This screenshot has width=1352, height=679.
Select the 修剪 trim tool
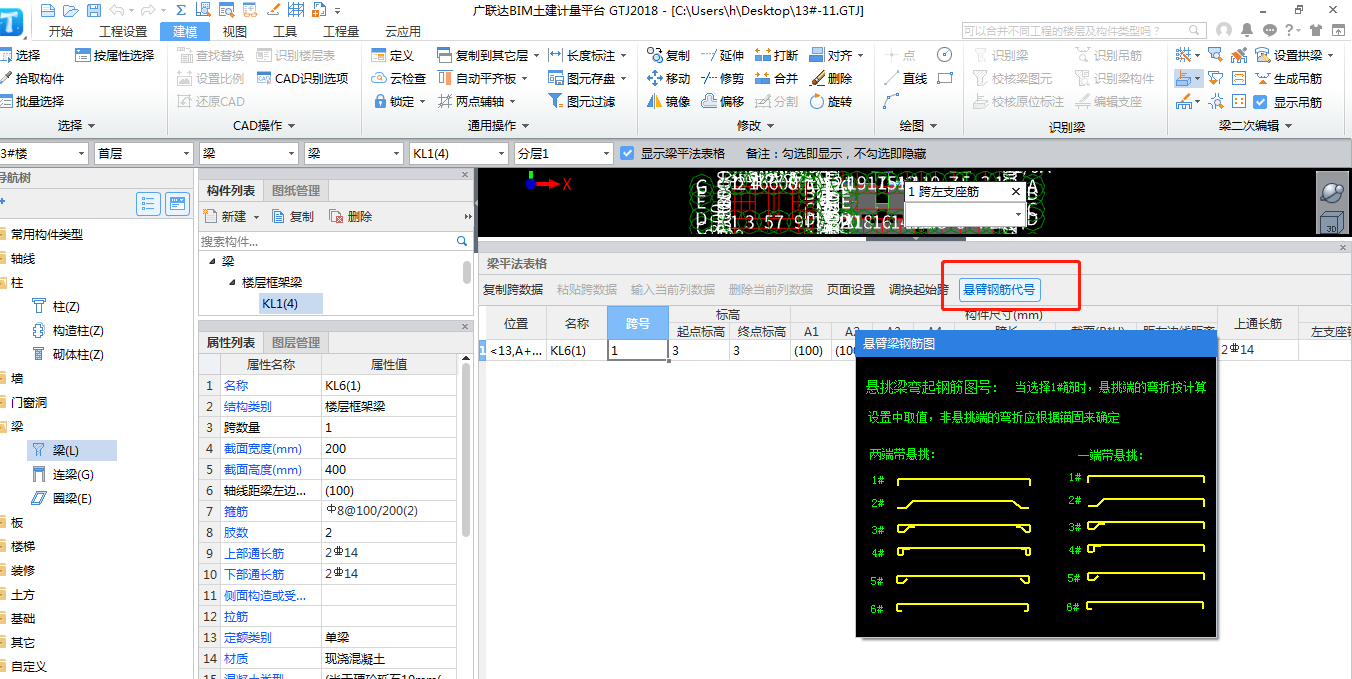point(722,78)
